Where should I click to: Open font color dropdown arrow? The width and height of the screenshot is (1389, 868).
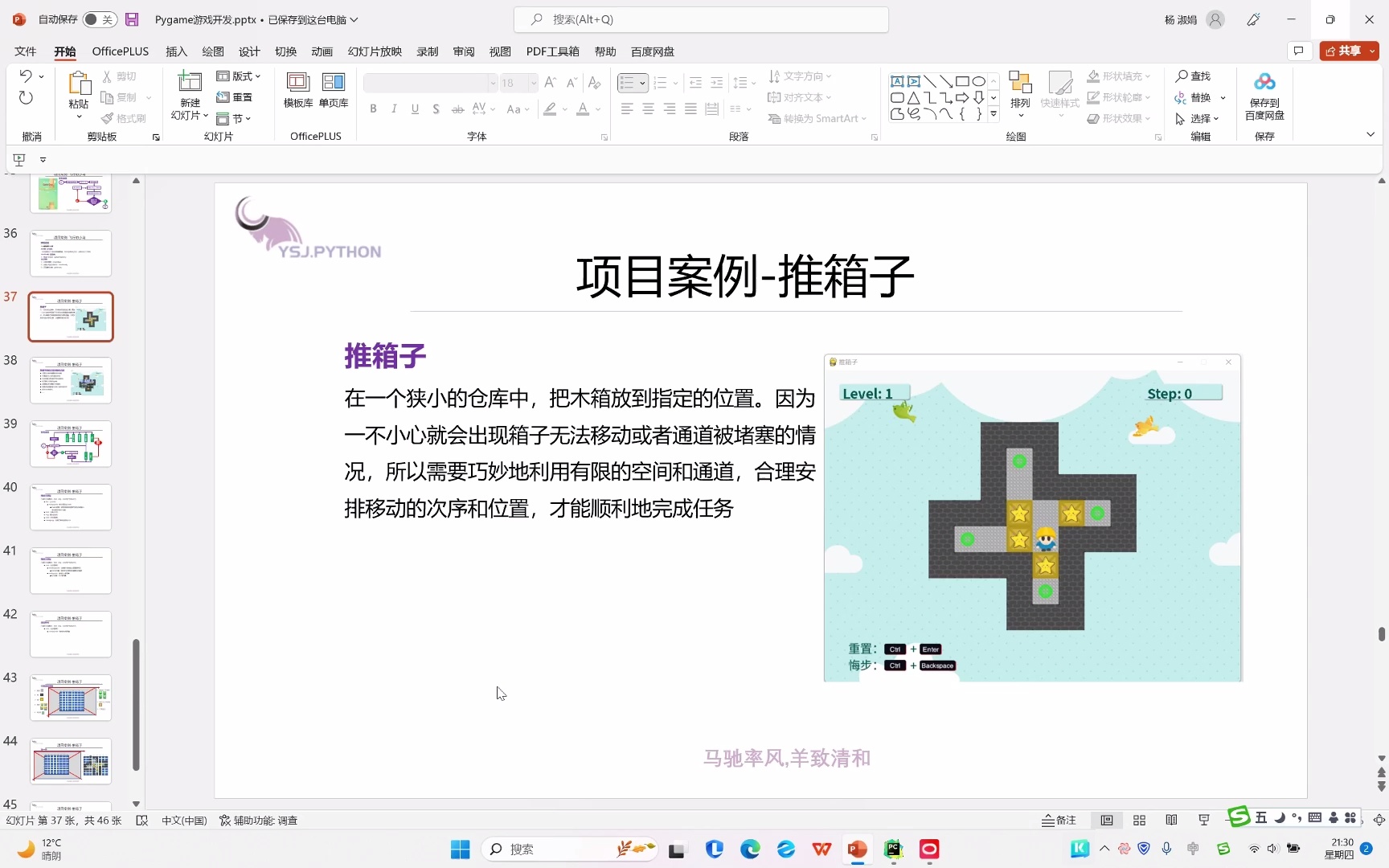(x=598, y=109)
